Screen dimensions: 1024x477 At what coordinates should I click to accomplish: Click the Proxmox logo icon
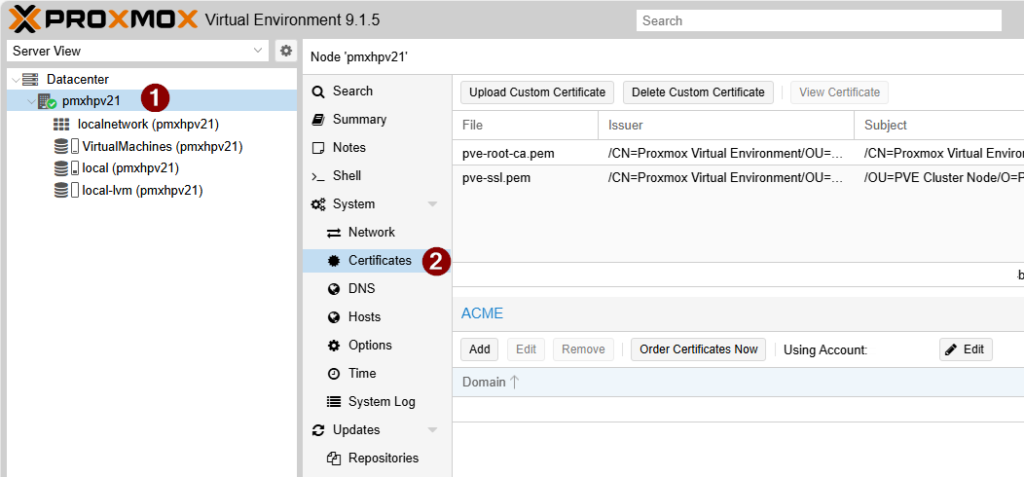click(24, 19)
